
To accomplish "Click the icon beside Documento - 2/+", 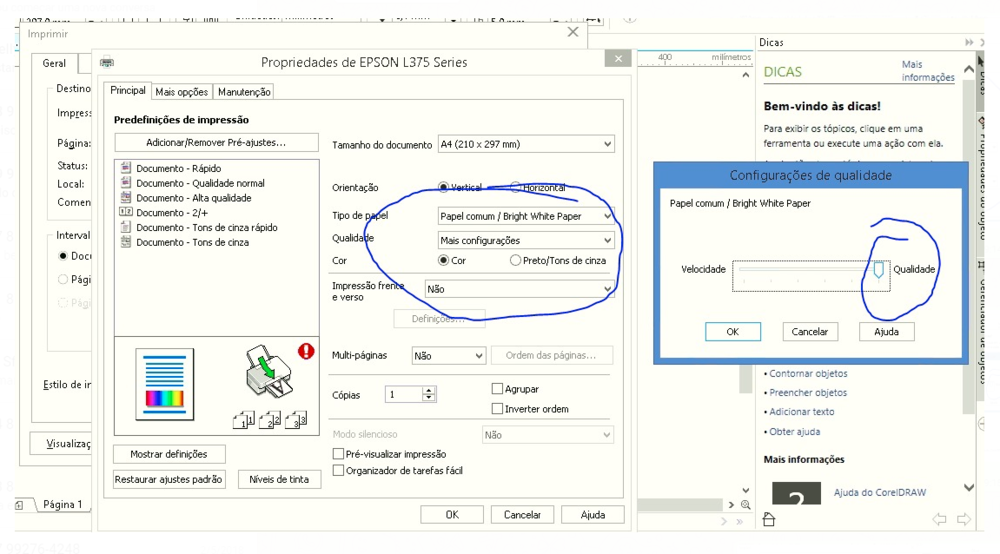I will click(126, 212).
